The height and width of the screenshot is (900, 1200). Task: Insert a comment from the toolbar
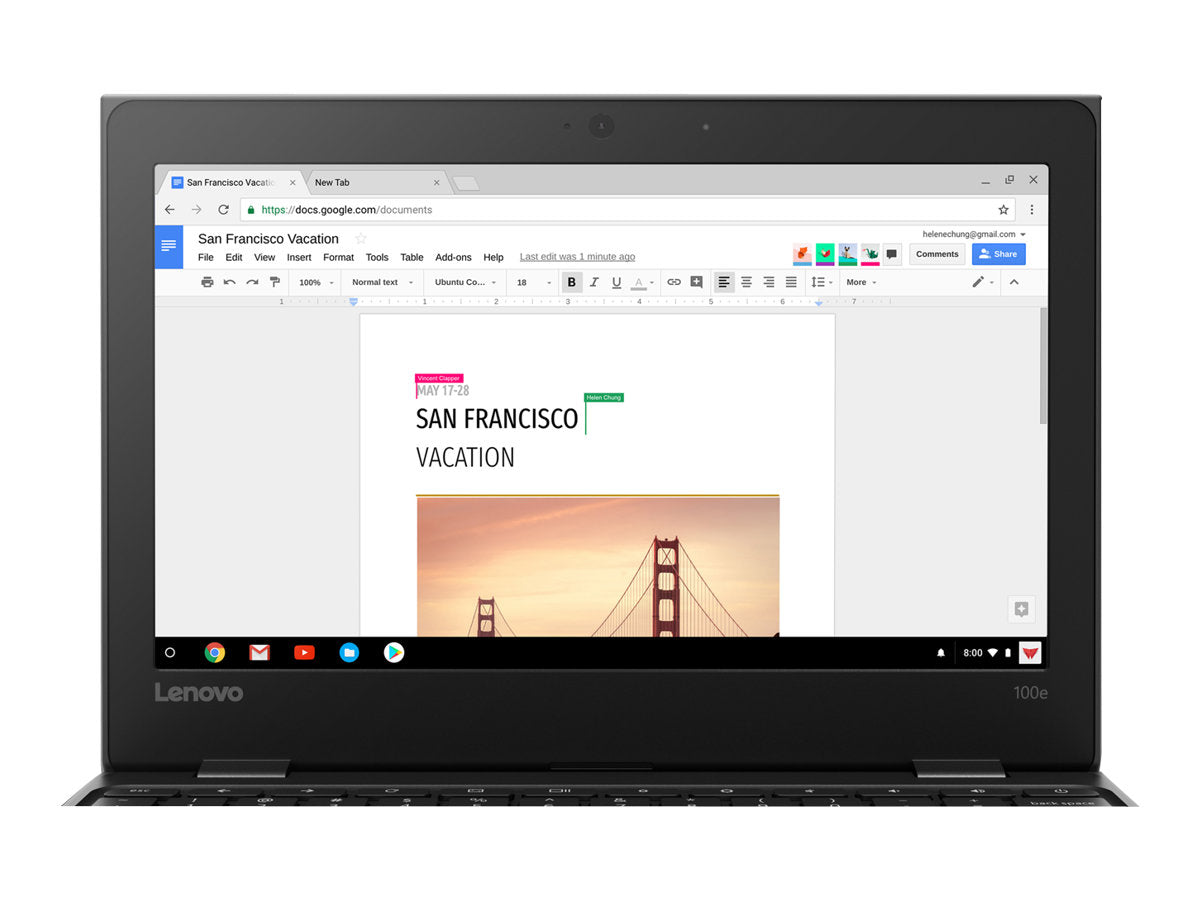pyautogui.click(x=696, y=282)
